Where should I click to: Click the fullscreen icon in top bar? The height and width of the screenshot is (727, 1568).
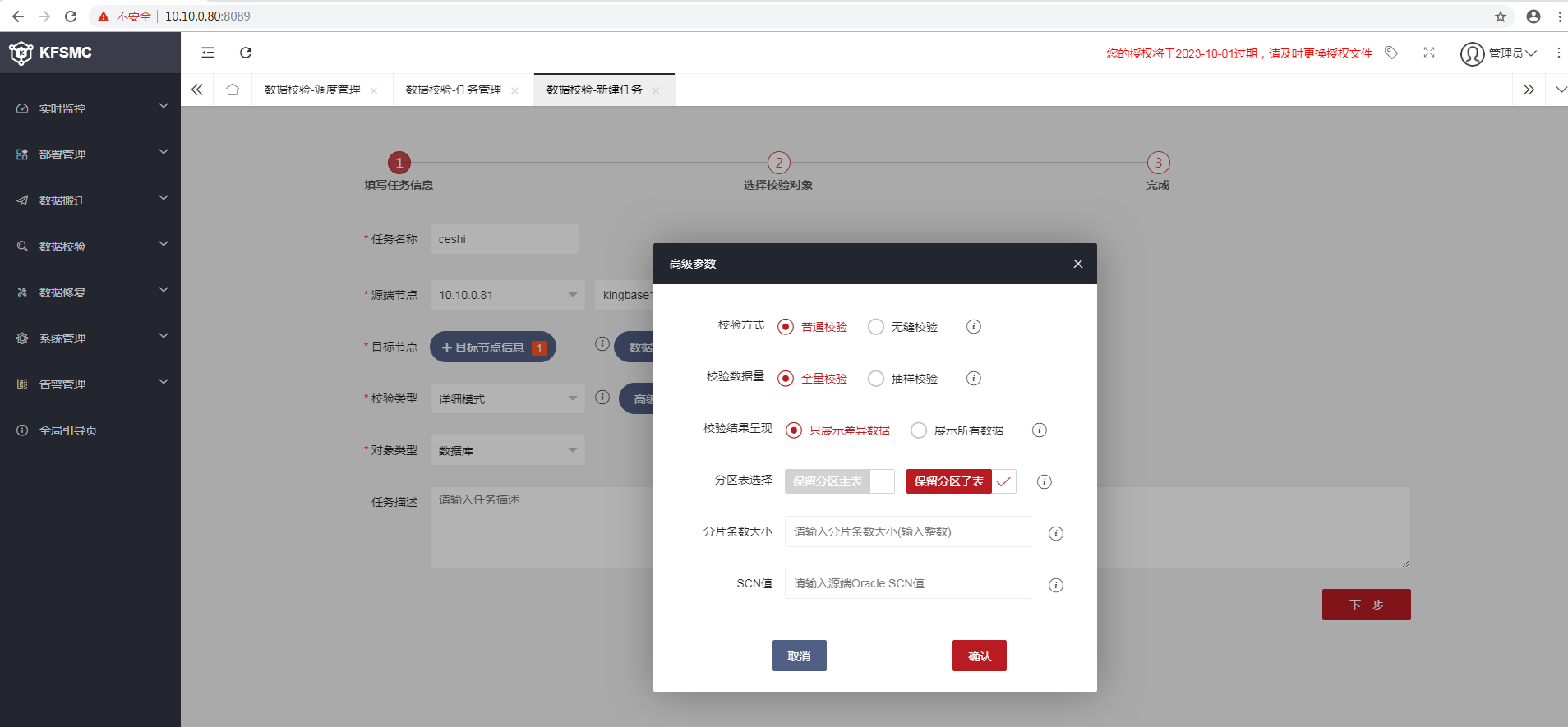coord(1429,53)
